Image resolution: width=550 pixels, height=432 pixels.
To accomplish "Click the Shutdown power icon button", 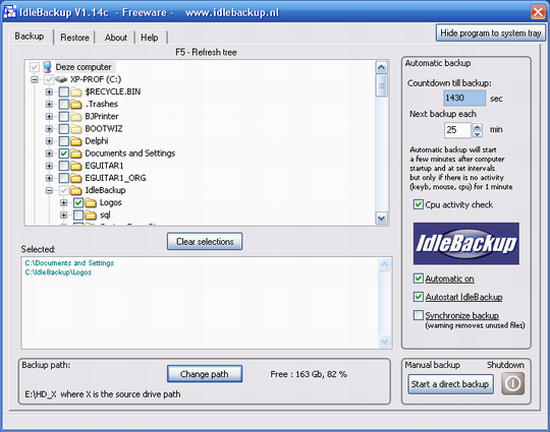I will pyautogui.click(x=512, y=384).
